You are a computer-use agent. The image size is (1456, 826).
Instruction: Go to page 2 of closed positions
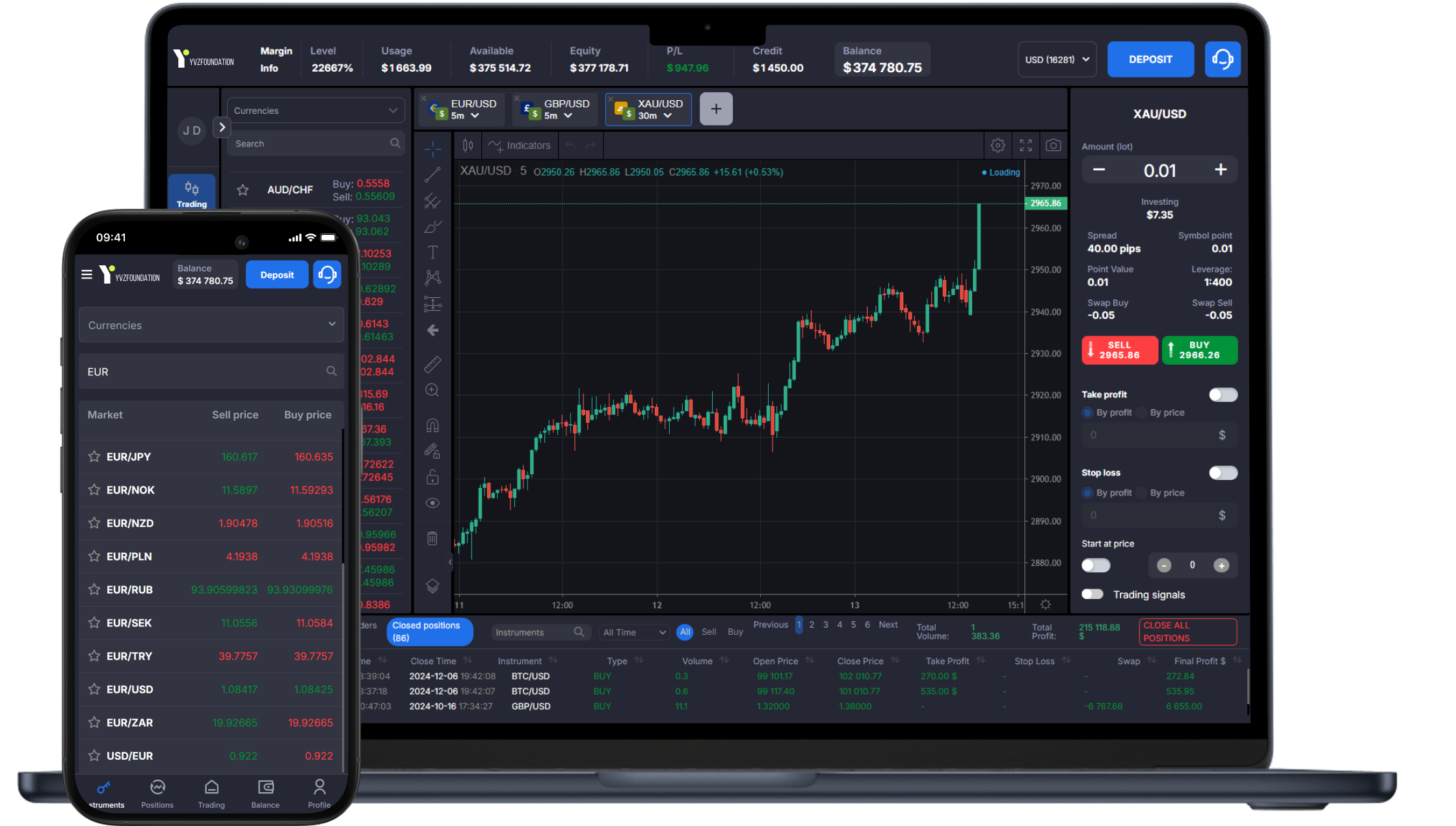(812, 624)
